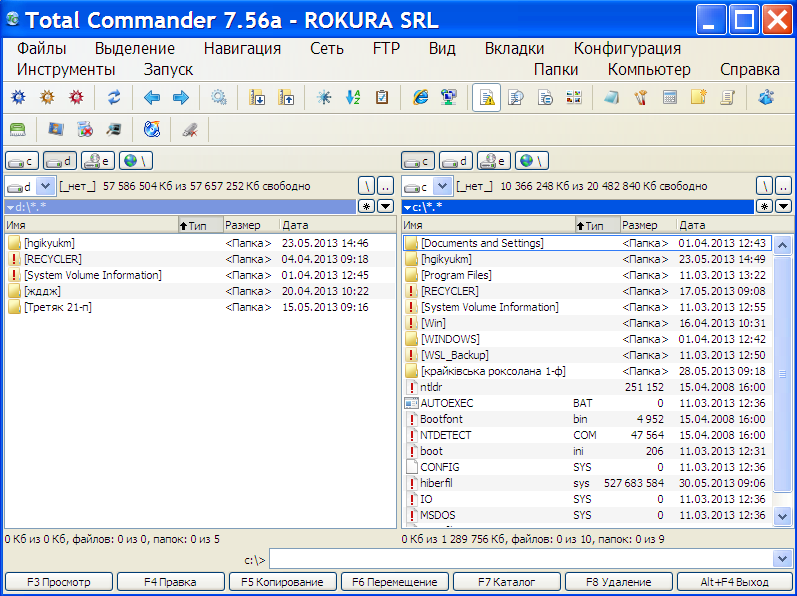Viewport: 797px width, 596px height.
Task: Click the green drive icon in second toolbar row
Action: [18, 129]
